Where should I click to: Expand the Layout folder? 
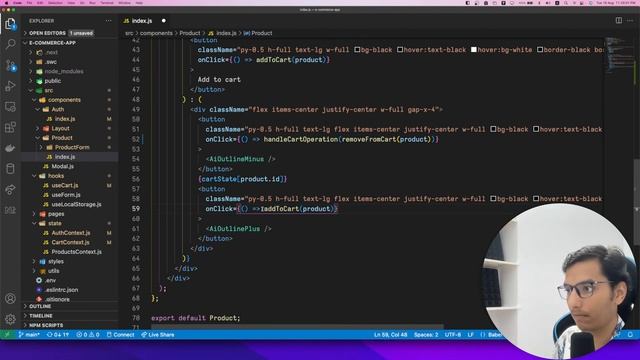point(60,129)
